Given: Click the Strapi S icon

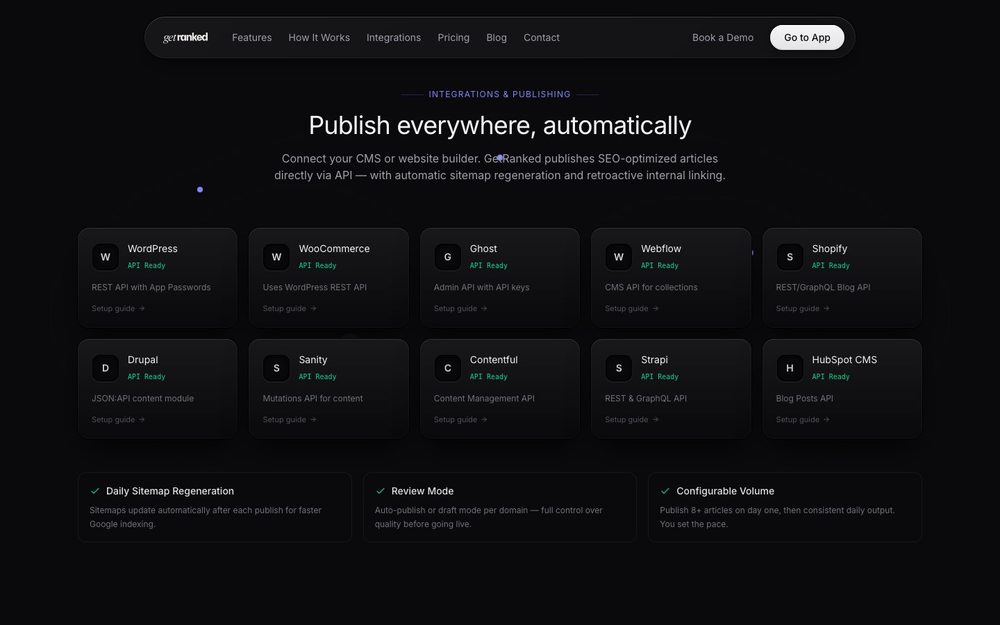Looking at the screenshot, I should [x=619, y=368].
